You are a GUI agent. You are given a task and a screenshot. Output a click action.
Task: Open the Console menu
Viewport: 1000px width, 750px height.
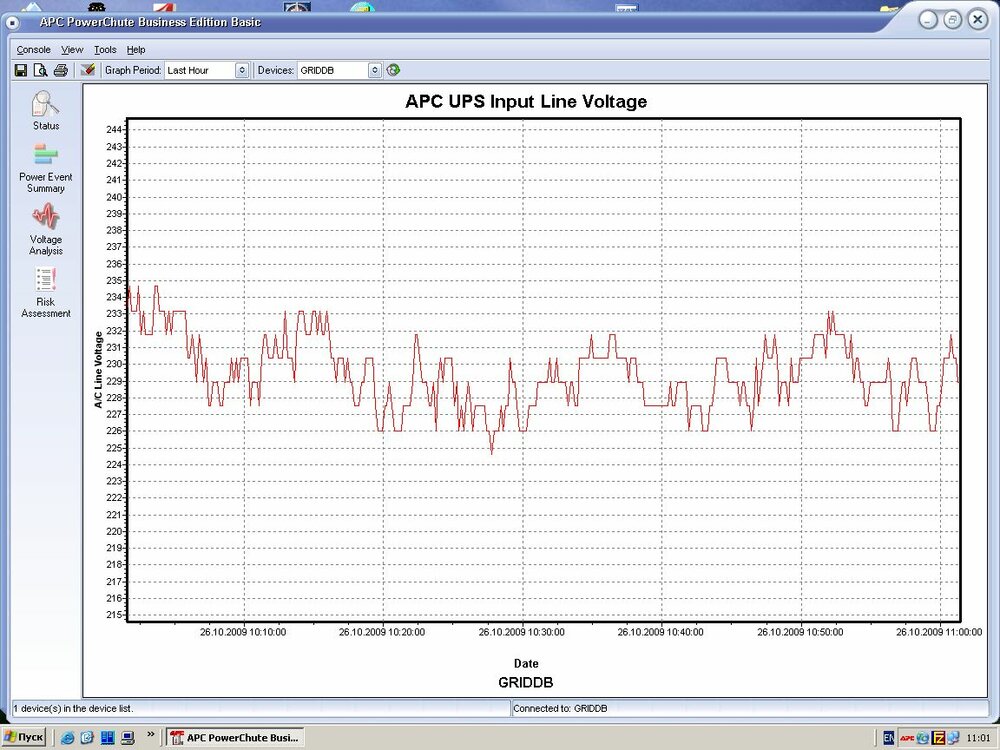33,49
